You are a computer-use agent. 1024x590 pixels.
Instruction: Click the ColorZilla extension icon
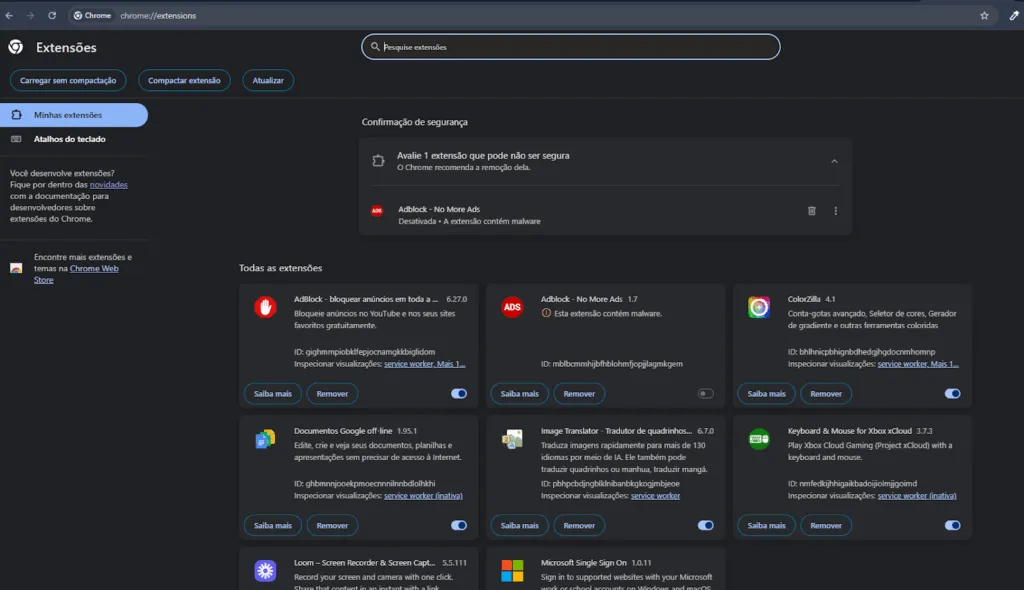[759, 307]
